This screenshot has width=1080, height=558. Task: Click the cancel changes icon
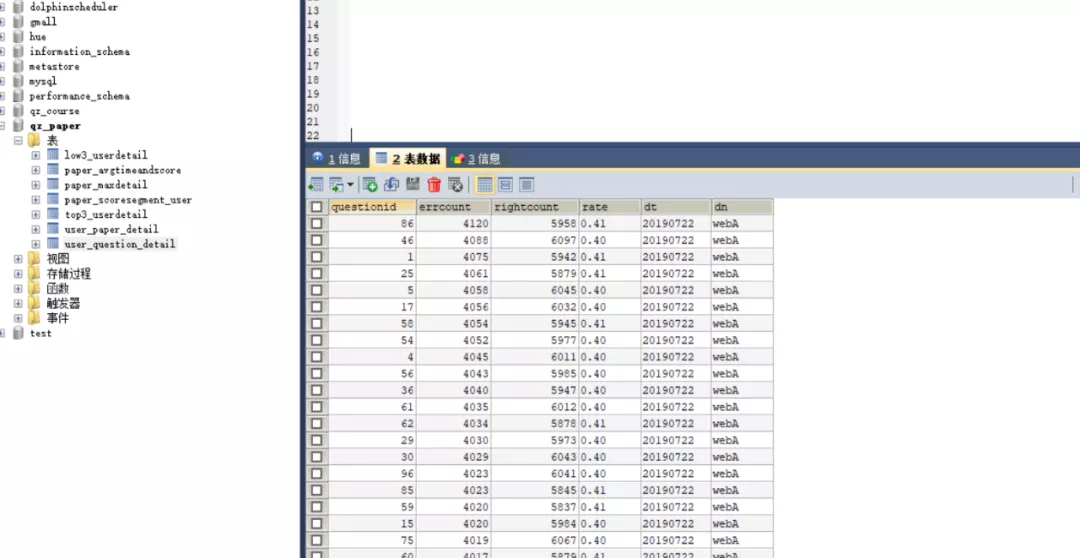click(x=455, y=184)
